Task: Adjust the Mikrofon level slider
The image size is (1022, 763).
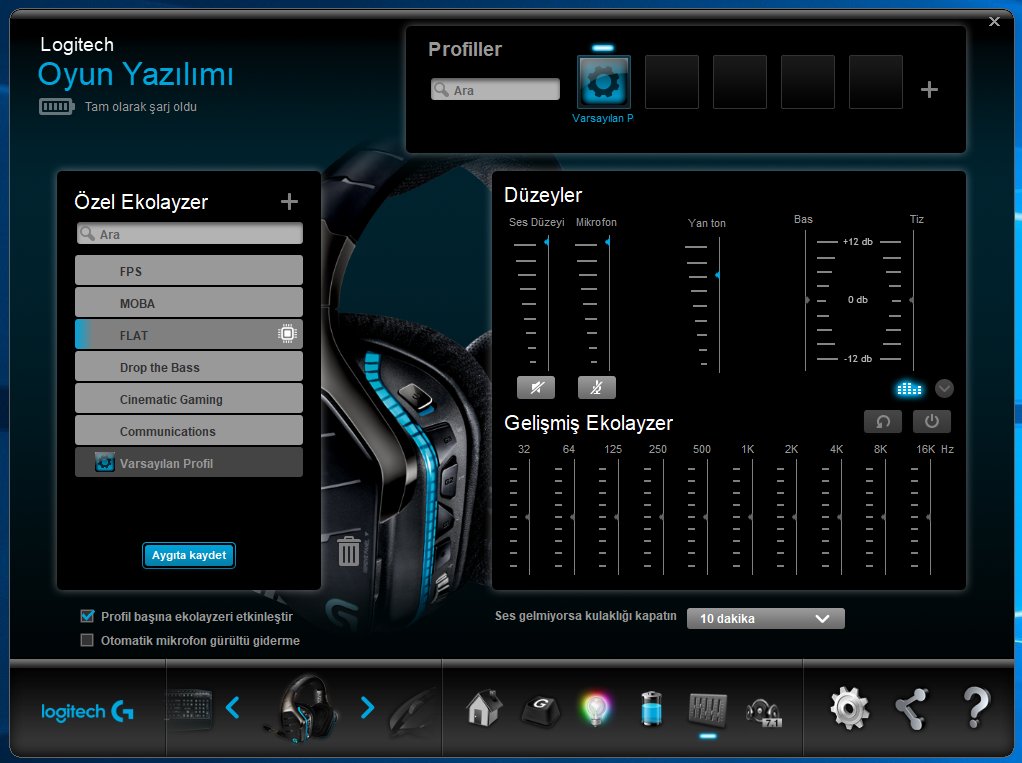Action: (608, 242)
